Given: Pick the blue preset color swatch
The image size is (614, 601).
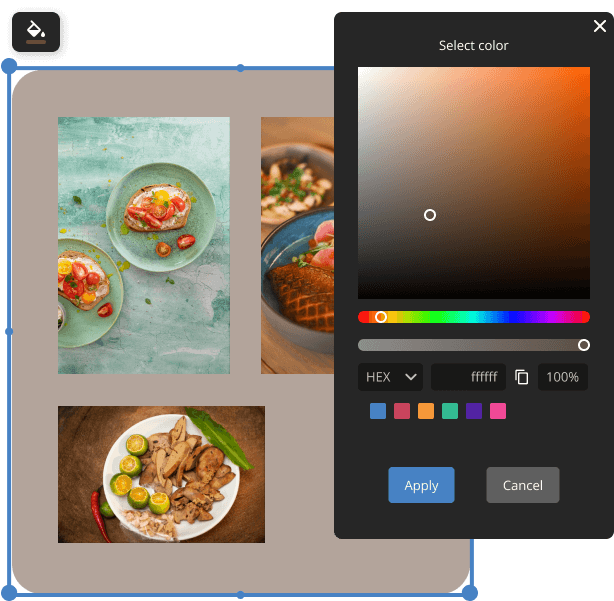Looking at the screenshot, I should click(377, 411).
